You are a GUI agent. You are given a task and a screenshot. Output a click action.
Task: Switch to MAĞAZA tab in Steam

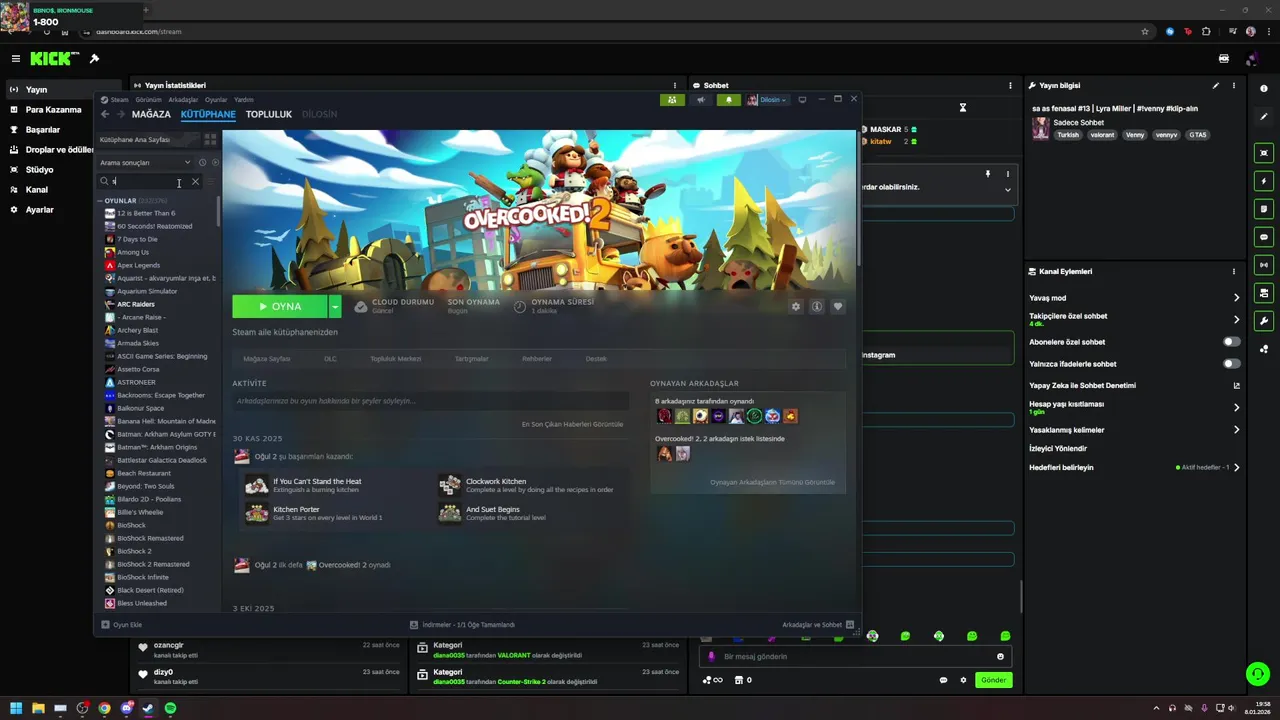151,114
